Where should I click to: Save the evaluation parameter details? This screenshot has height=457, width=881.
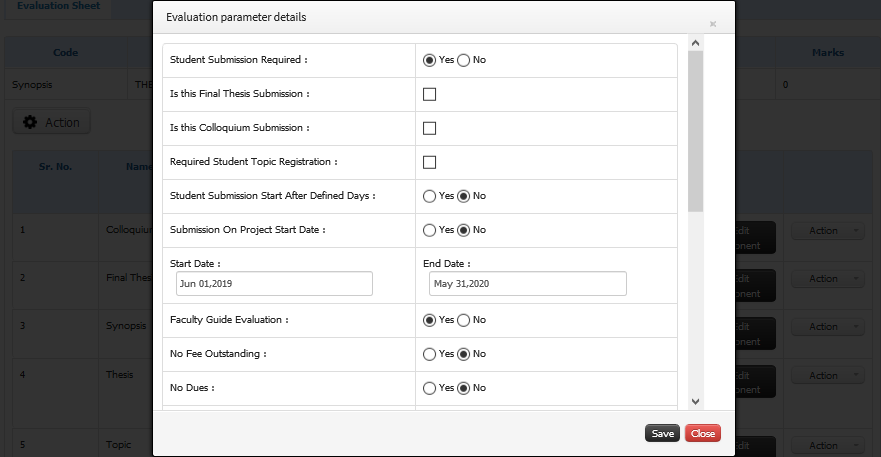662,433
